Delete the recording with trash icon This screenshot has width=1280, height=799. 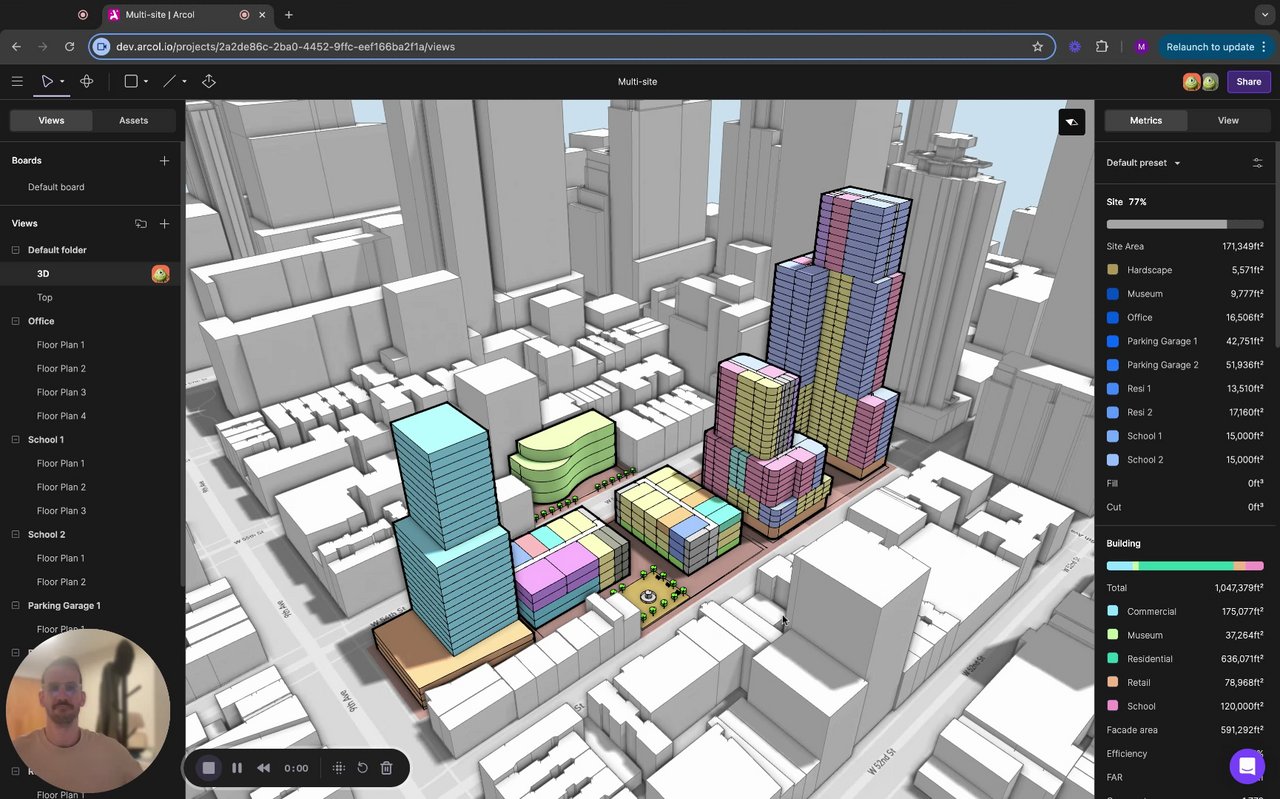click(387, 768)
